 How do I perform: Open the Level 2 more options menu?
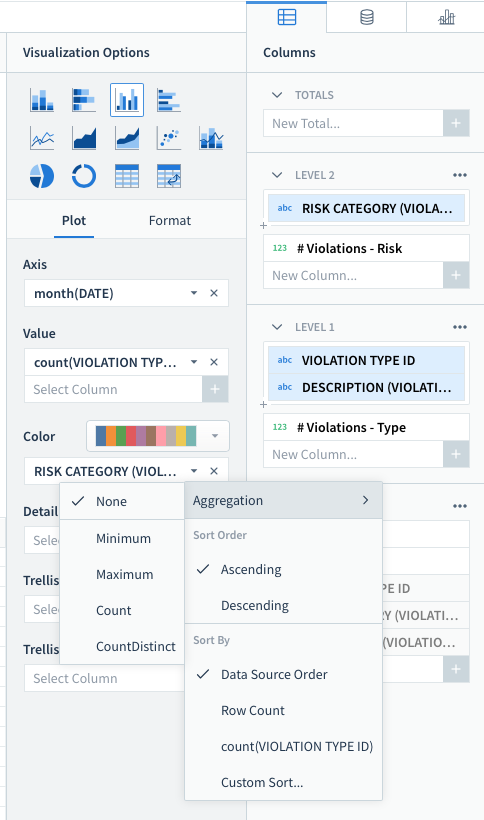(x=460, y=175)
